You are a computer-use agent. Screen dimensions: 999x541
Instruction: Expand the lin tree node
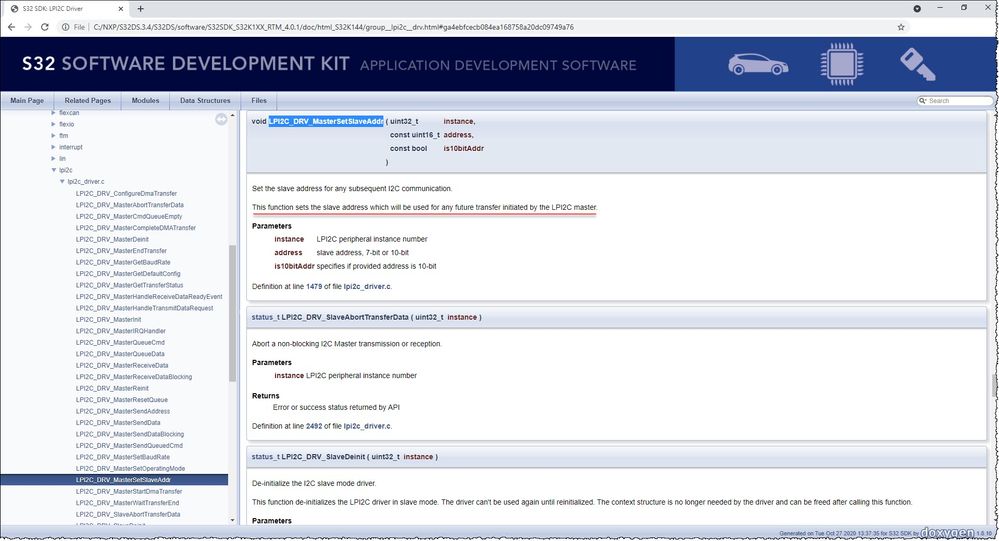click(54, 159)
